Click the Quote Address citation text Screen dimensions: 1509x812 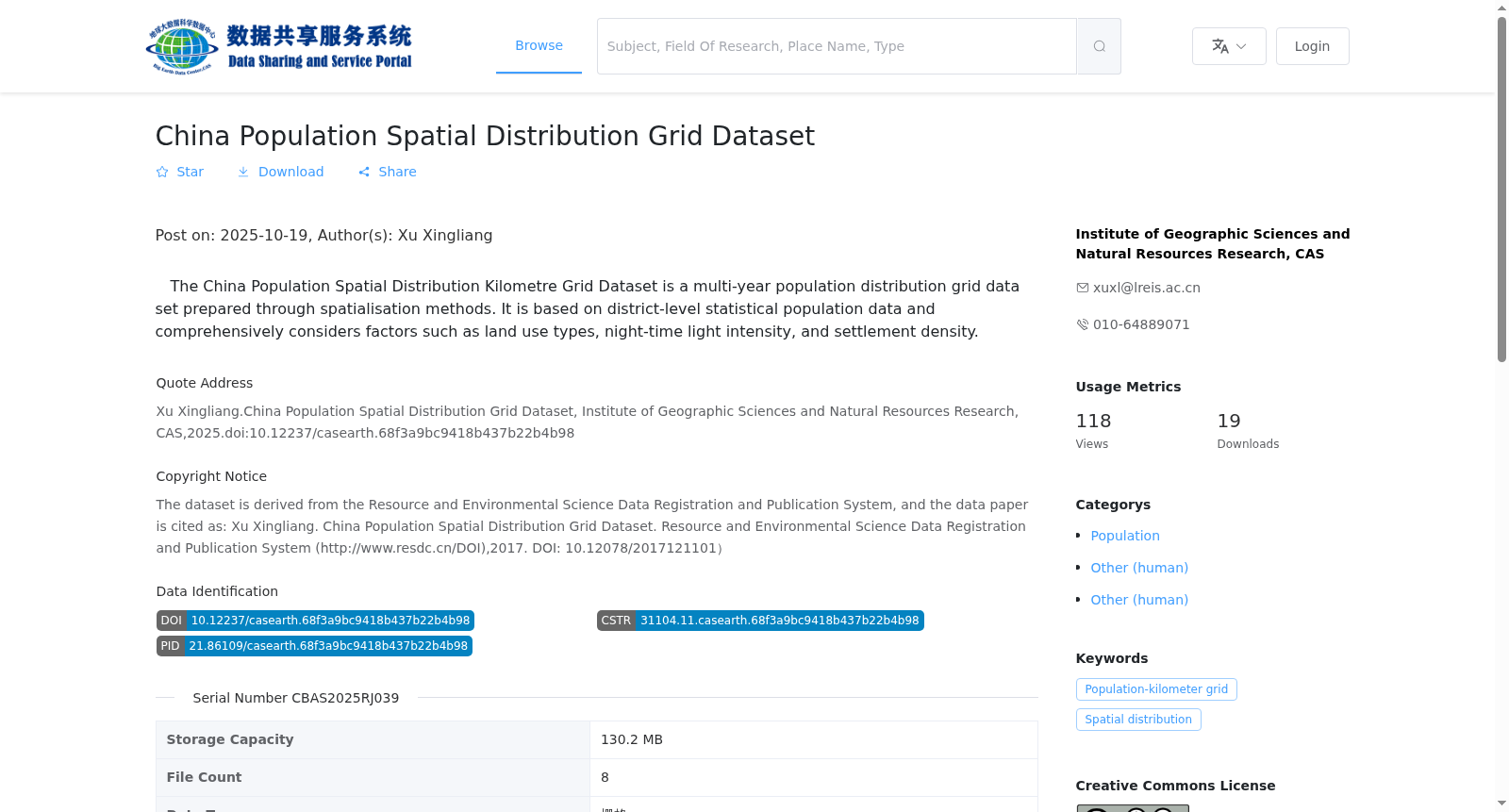click(x=588, y=422)
